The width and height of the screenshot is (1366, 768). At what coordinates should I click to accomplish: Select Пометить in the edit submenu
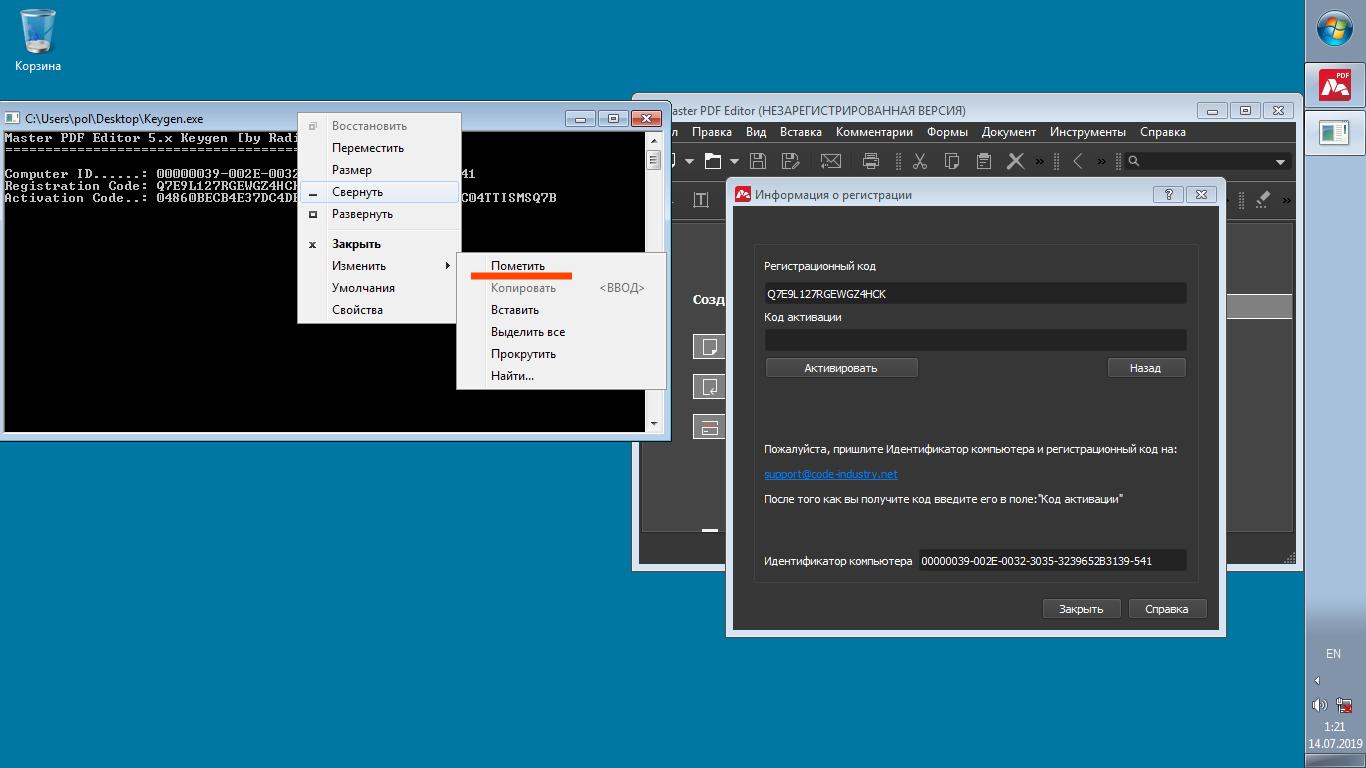point(561,266)
